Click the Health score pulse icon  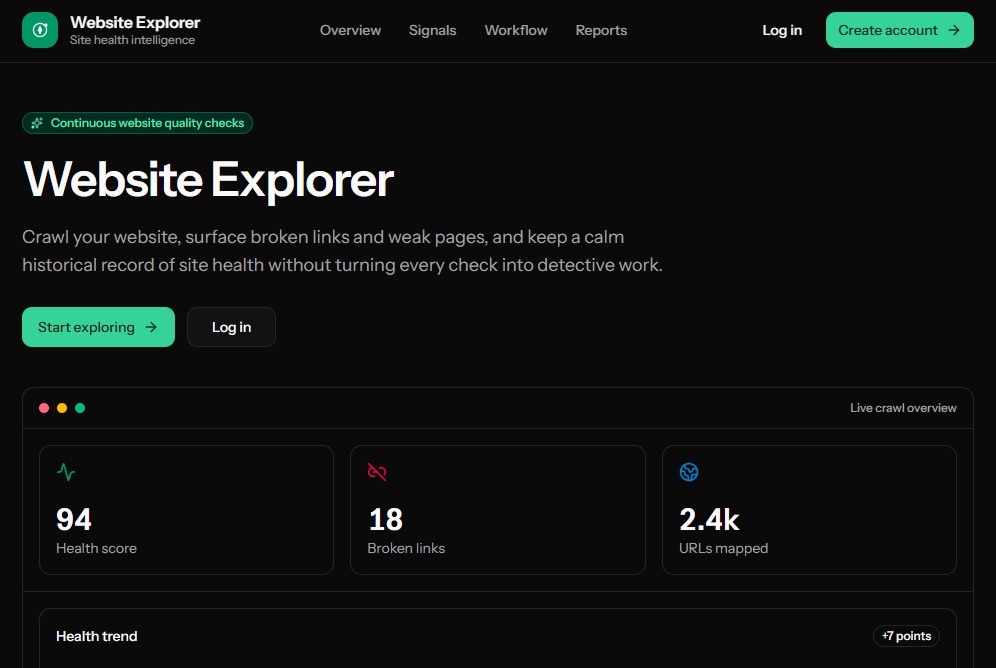66,472
